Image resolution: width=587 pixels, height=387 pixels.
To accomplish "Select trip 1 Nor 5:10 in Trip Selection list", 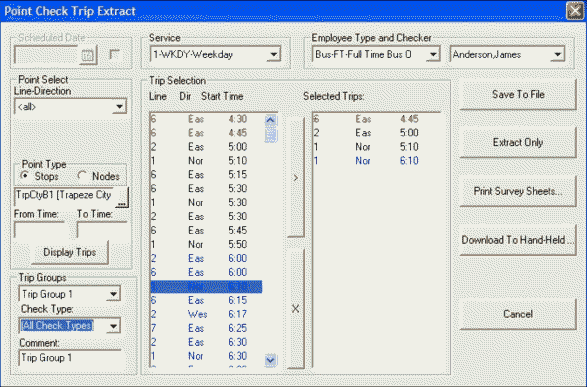I will click(207, 161).
